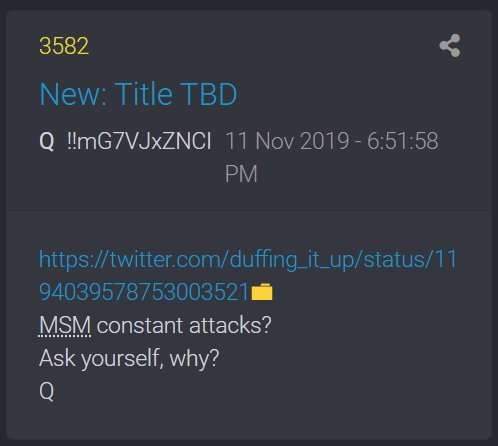Click the bold Q author name

click(x=47, y=141)
